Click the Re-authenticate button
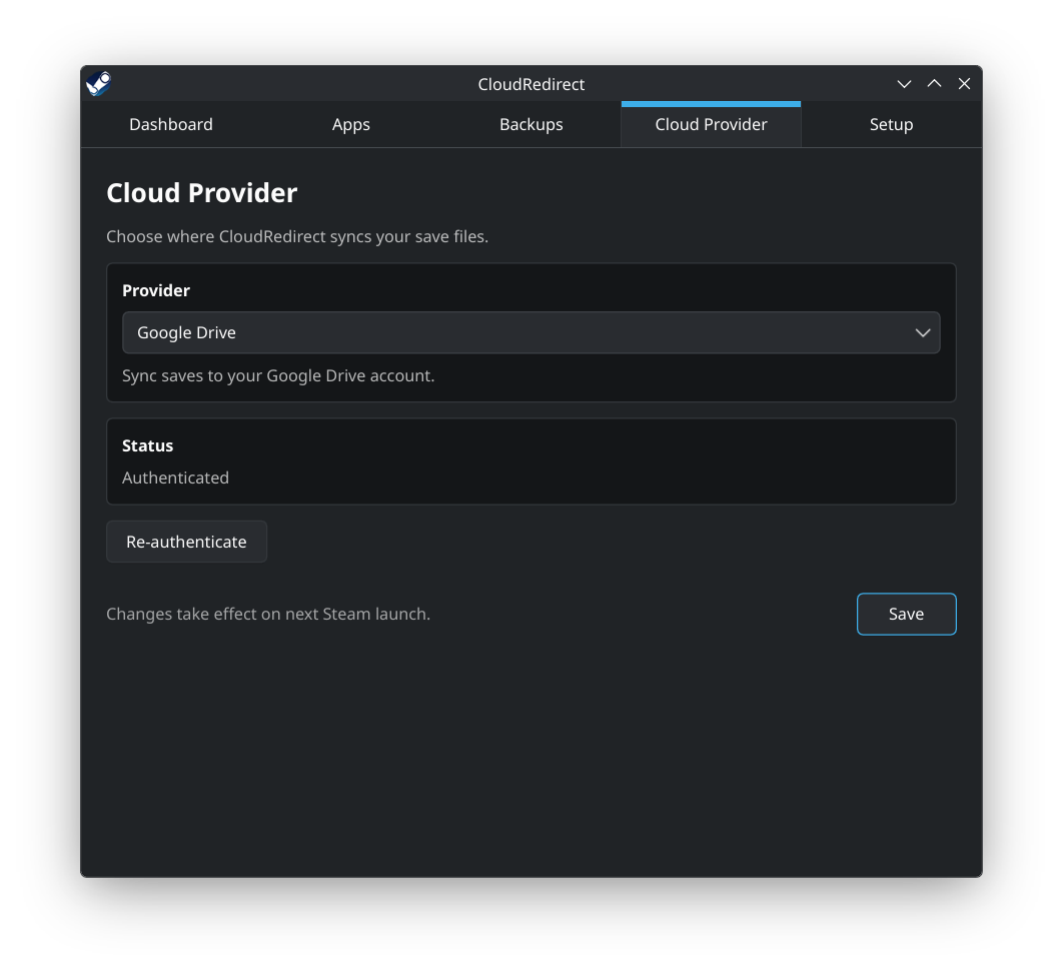 click(x=186, y=542)
